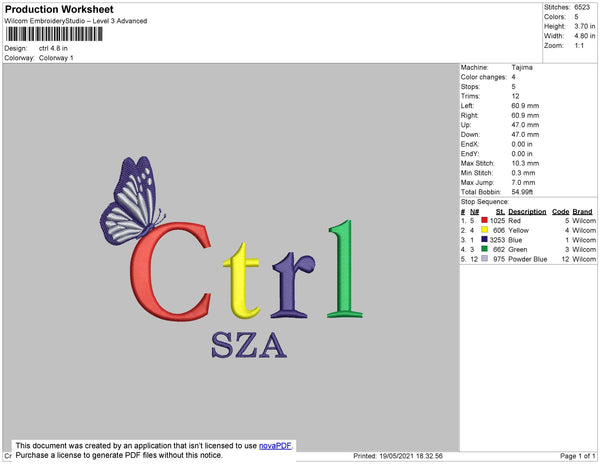Click the red letter C in design
The image size is (600, 464).
tap(170, 272)
